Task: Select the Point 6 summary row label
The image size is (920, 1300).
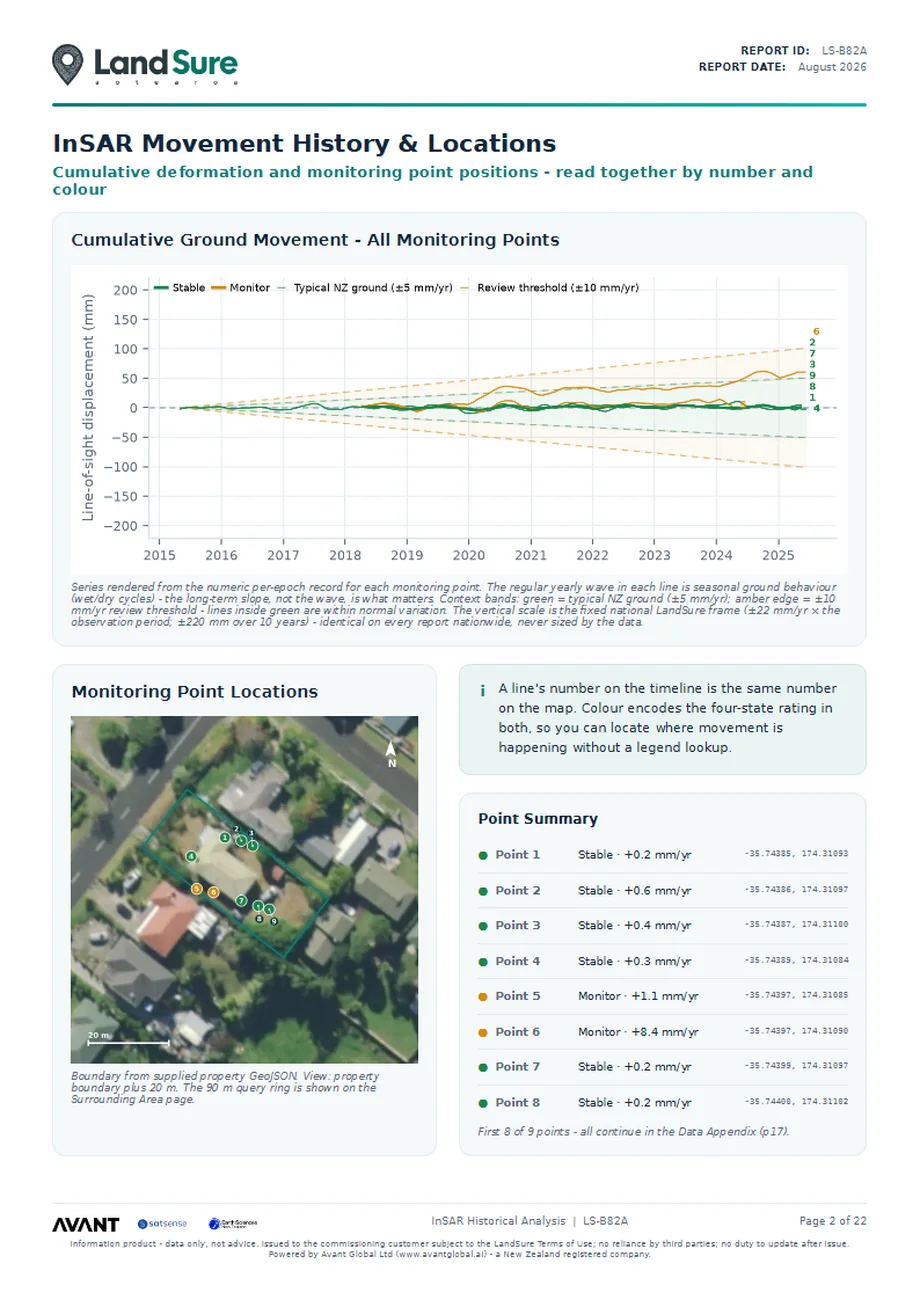Action: click(x=518, y=1032)
